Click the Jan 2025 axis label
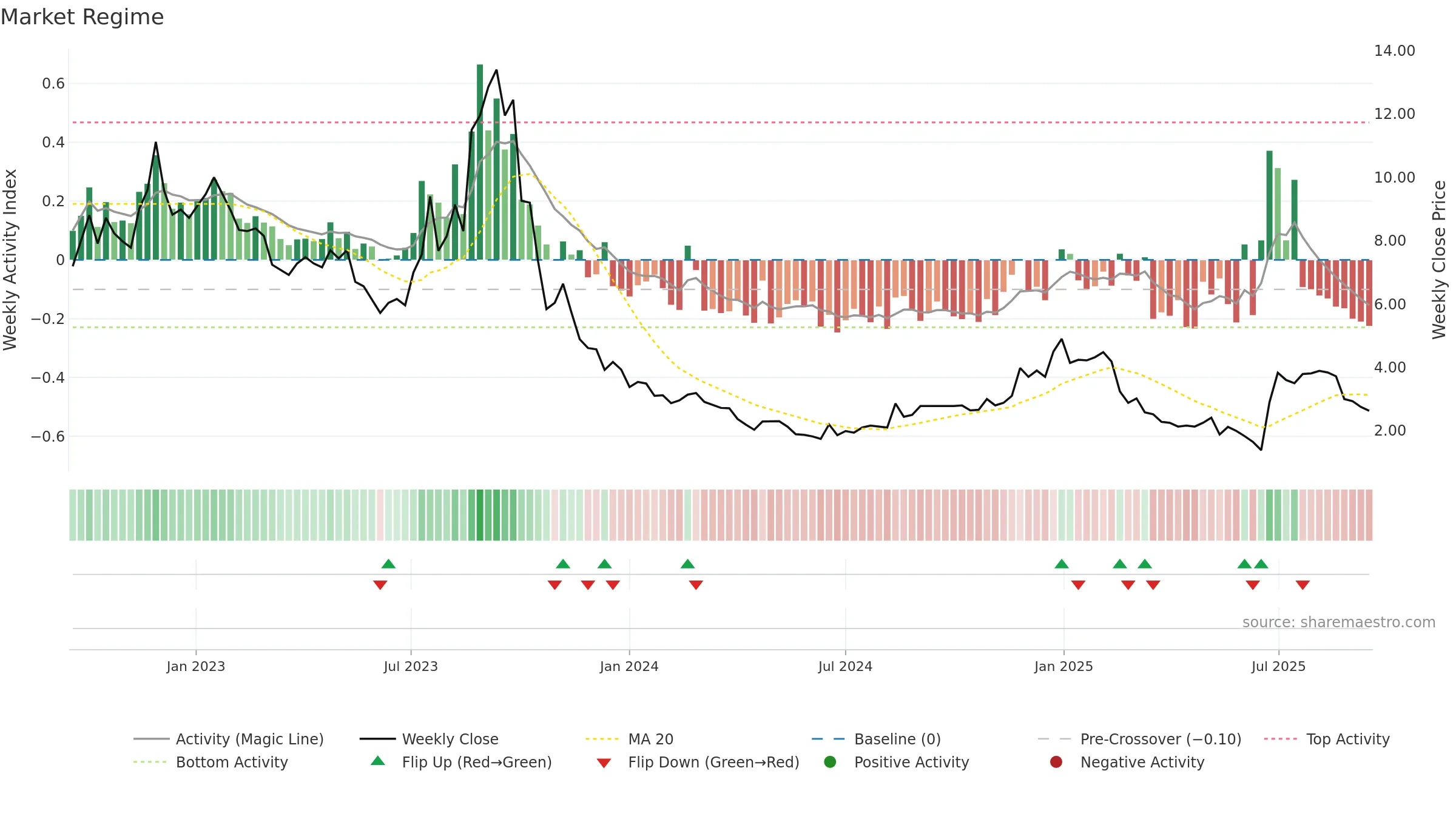This screenshot has width=1456, height=819. click(1063, 666)
